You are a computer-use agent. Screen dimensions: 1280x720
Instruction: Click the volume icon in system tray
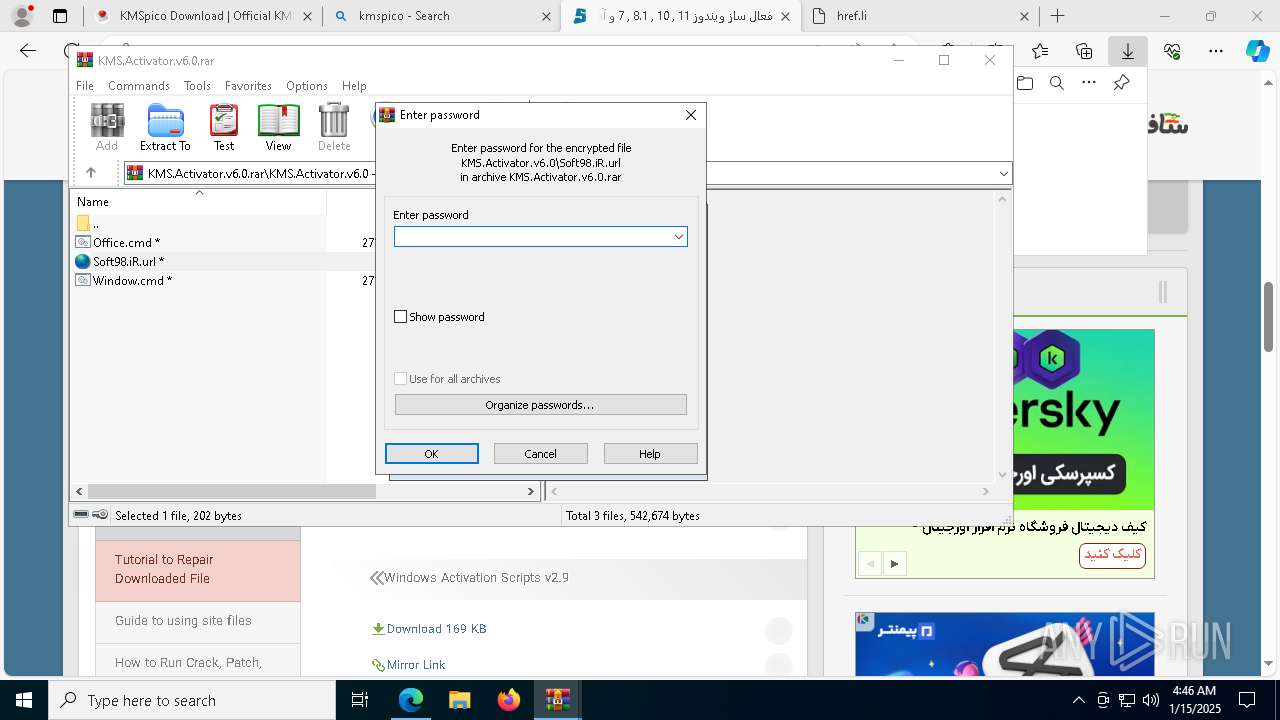point(1150,700)
